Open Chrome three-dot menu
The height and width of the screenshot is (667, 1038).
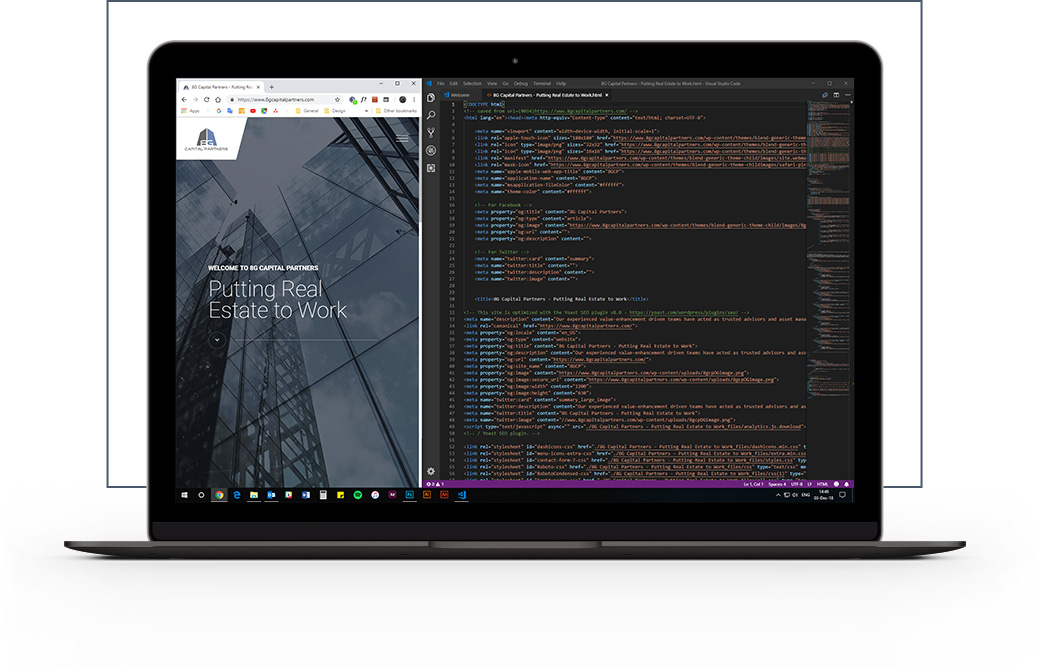(x=414, y=99)
